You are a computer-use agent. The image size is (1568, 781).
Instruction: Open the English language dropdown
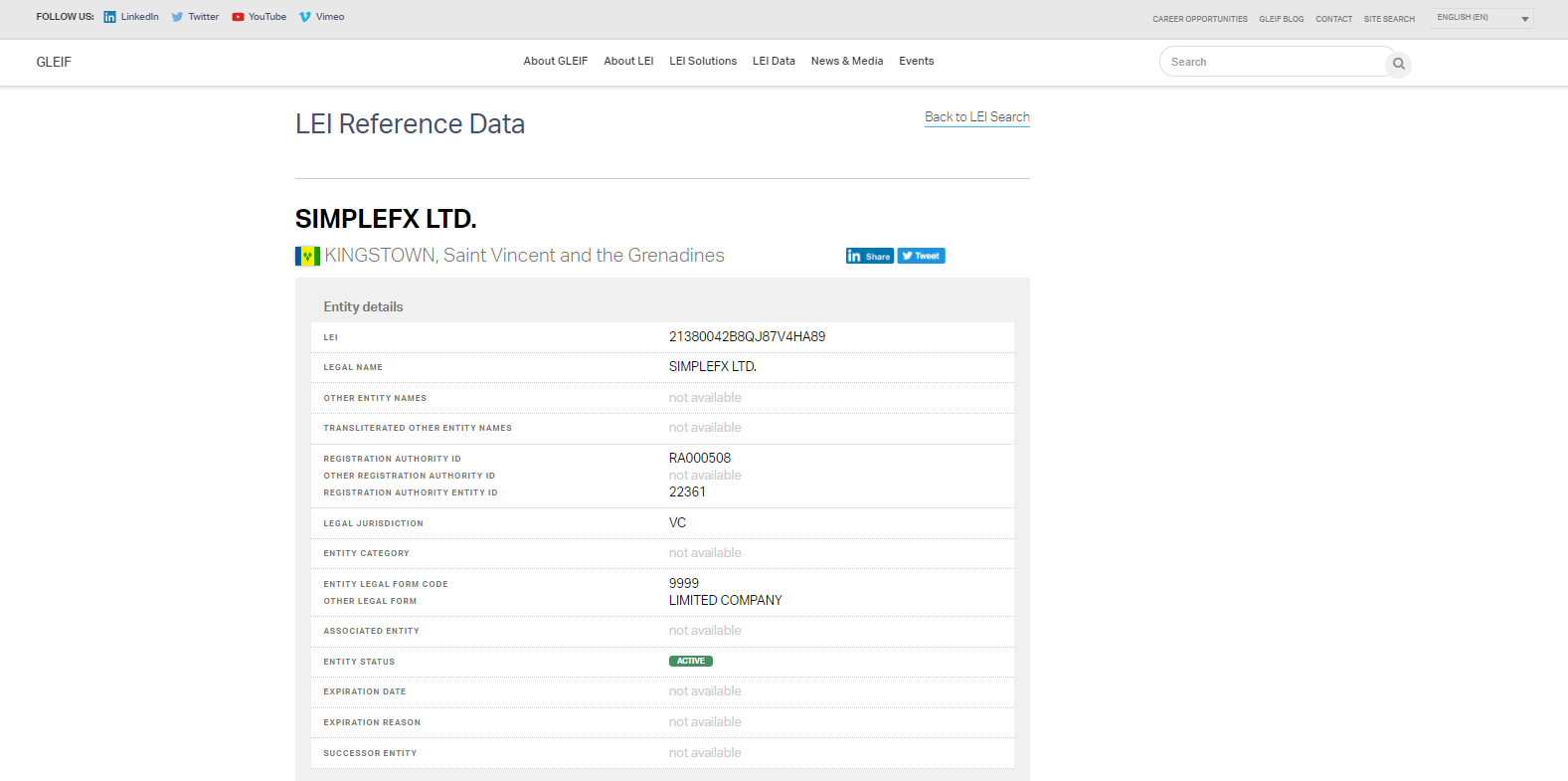(x=1481, y=18)
